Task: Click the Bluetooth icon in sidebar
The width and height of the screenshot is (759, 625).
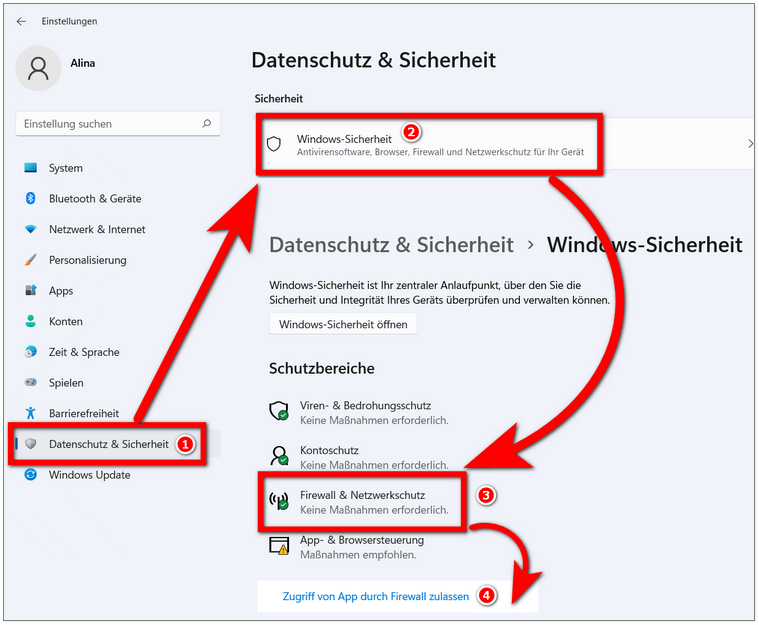Action: [30, 198]
